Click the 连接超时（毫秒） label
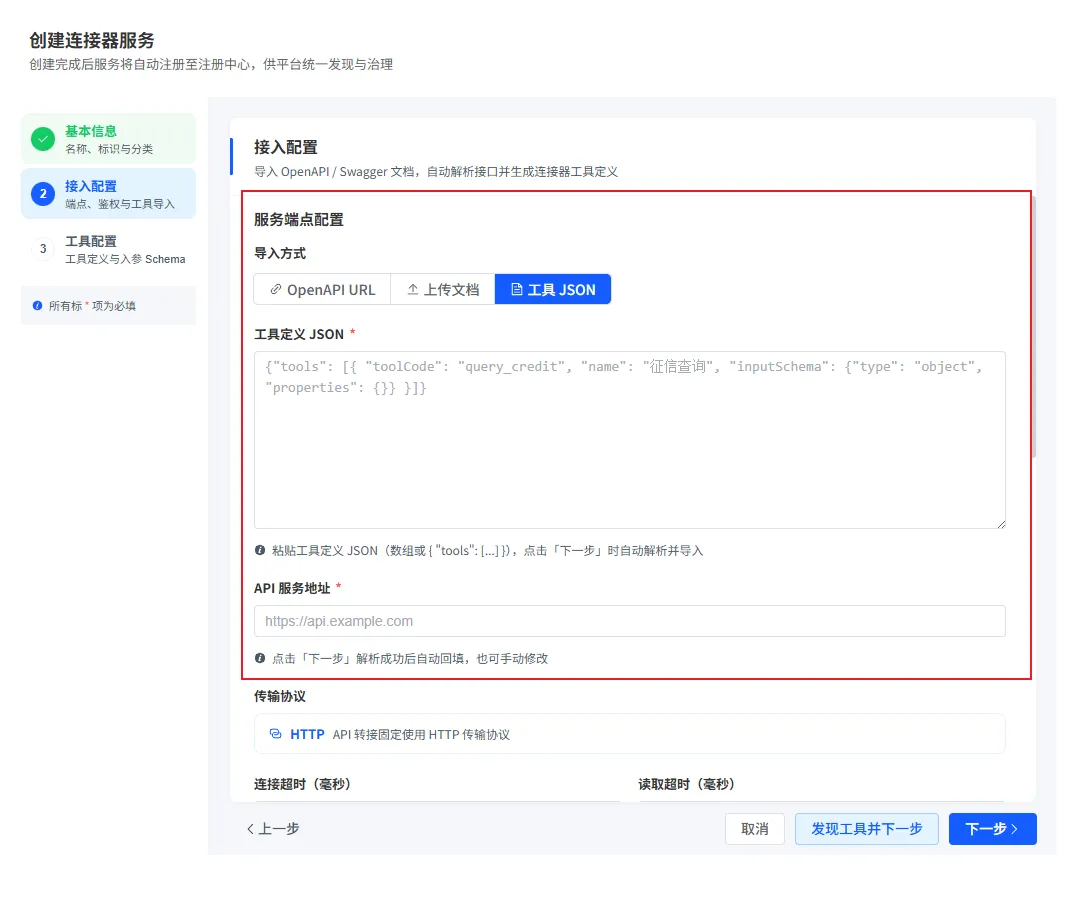 click(x=303, y=784)
